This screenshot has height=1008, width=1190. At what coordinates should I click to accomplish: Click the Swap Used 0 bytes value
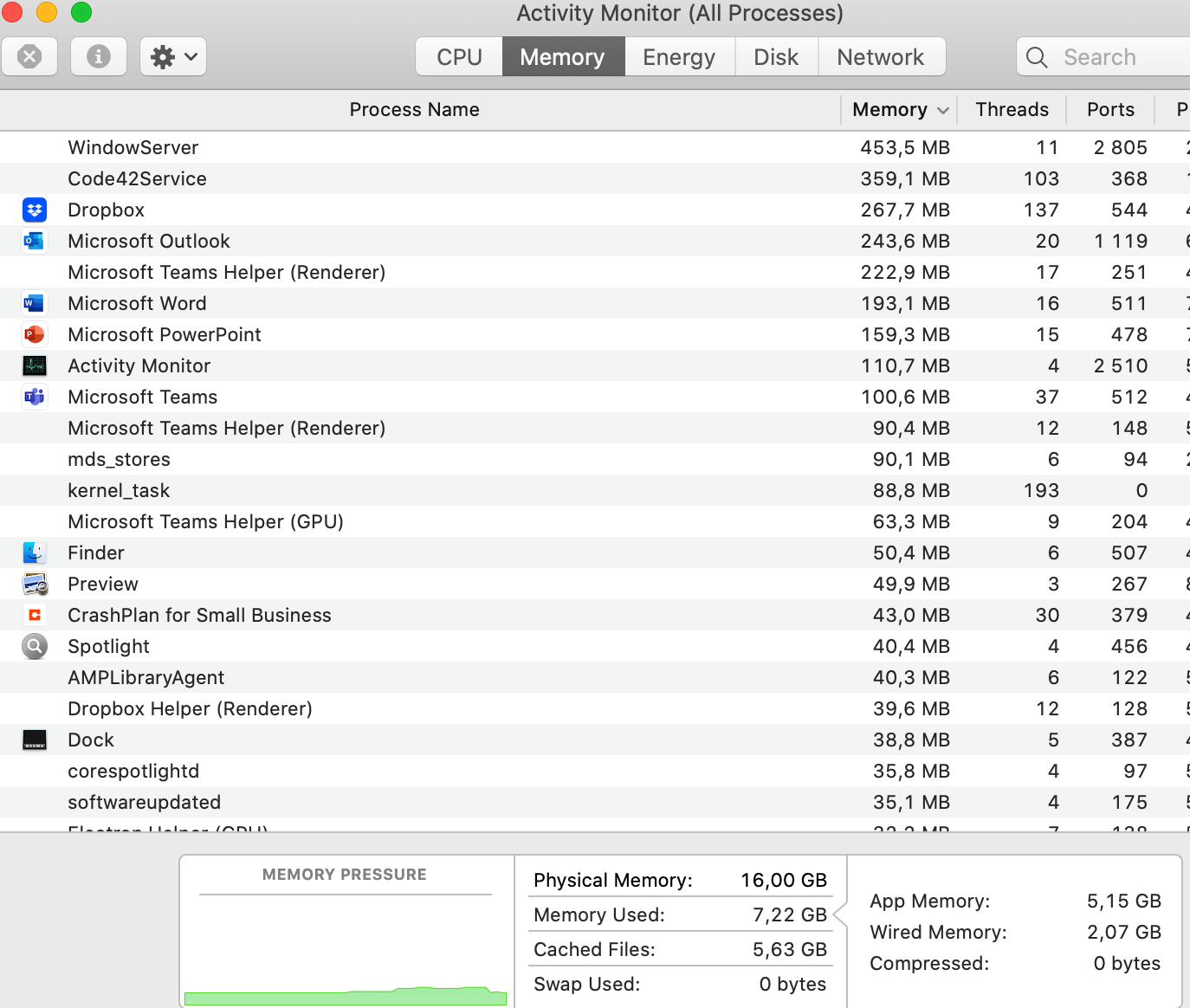click(792, 984)
